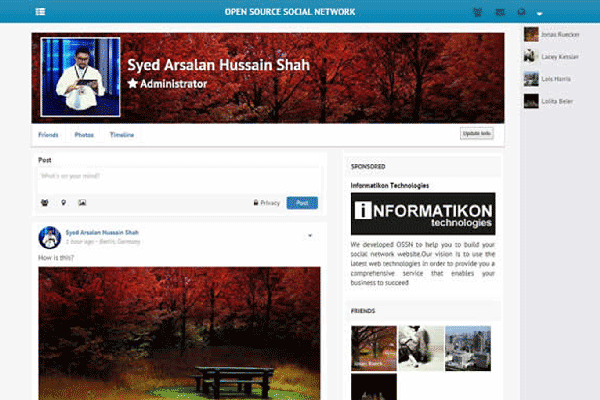
Task: Open notifications globe icon in top bar
Action: (x=519, y=13)
